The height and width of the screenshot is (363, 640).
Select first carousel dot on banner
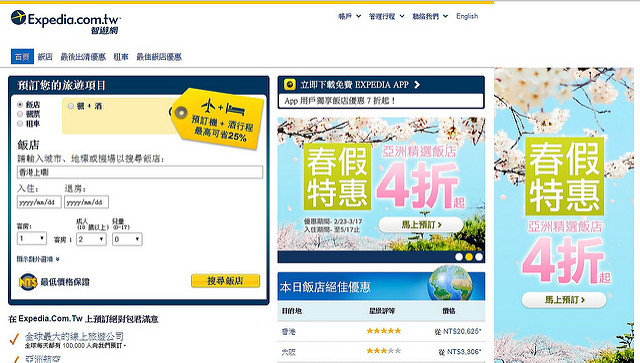[459, 257]
